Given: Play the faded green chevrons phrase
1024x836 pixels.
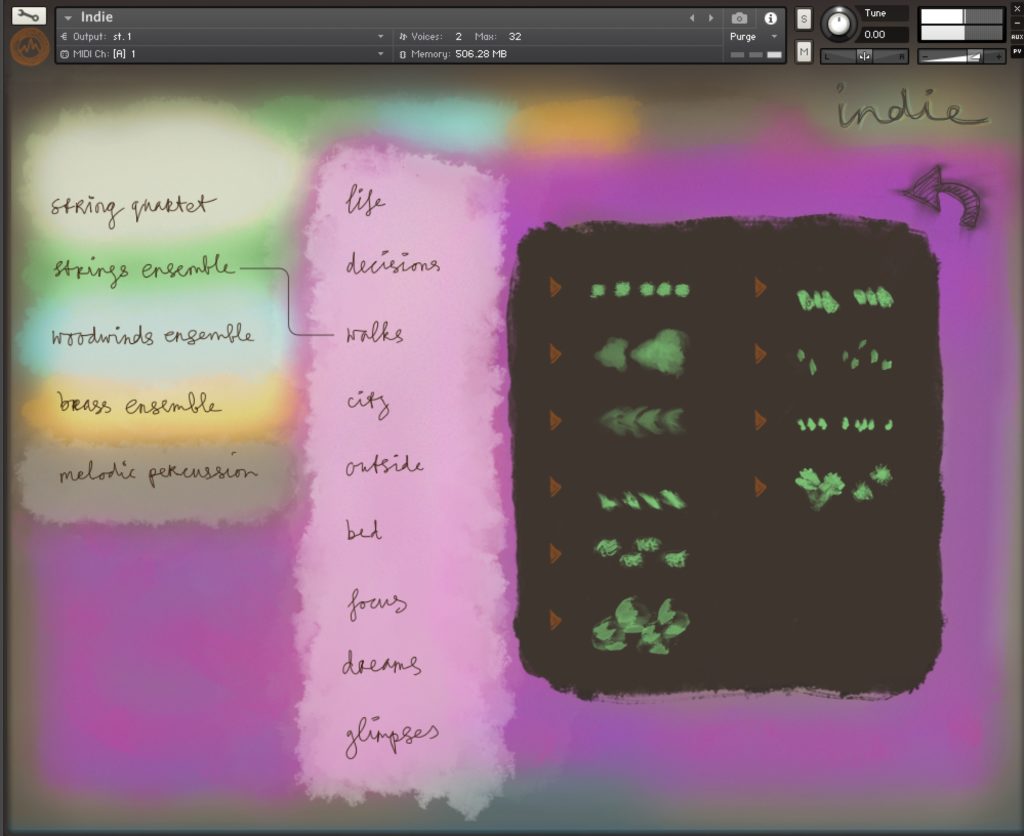Looking at the screenshot, I should pos(556,420).
